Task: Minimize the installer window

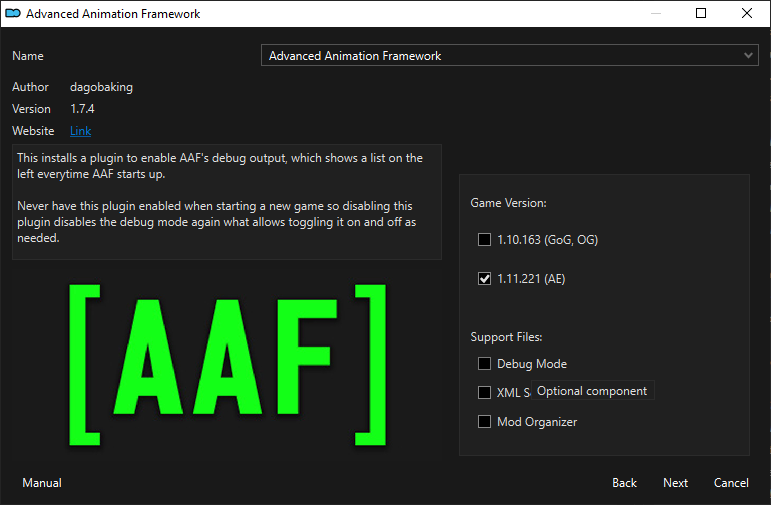Action: coord(656,13)
